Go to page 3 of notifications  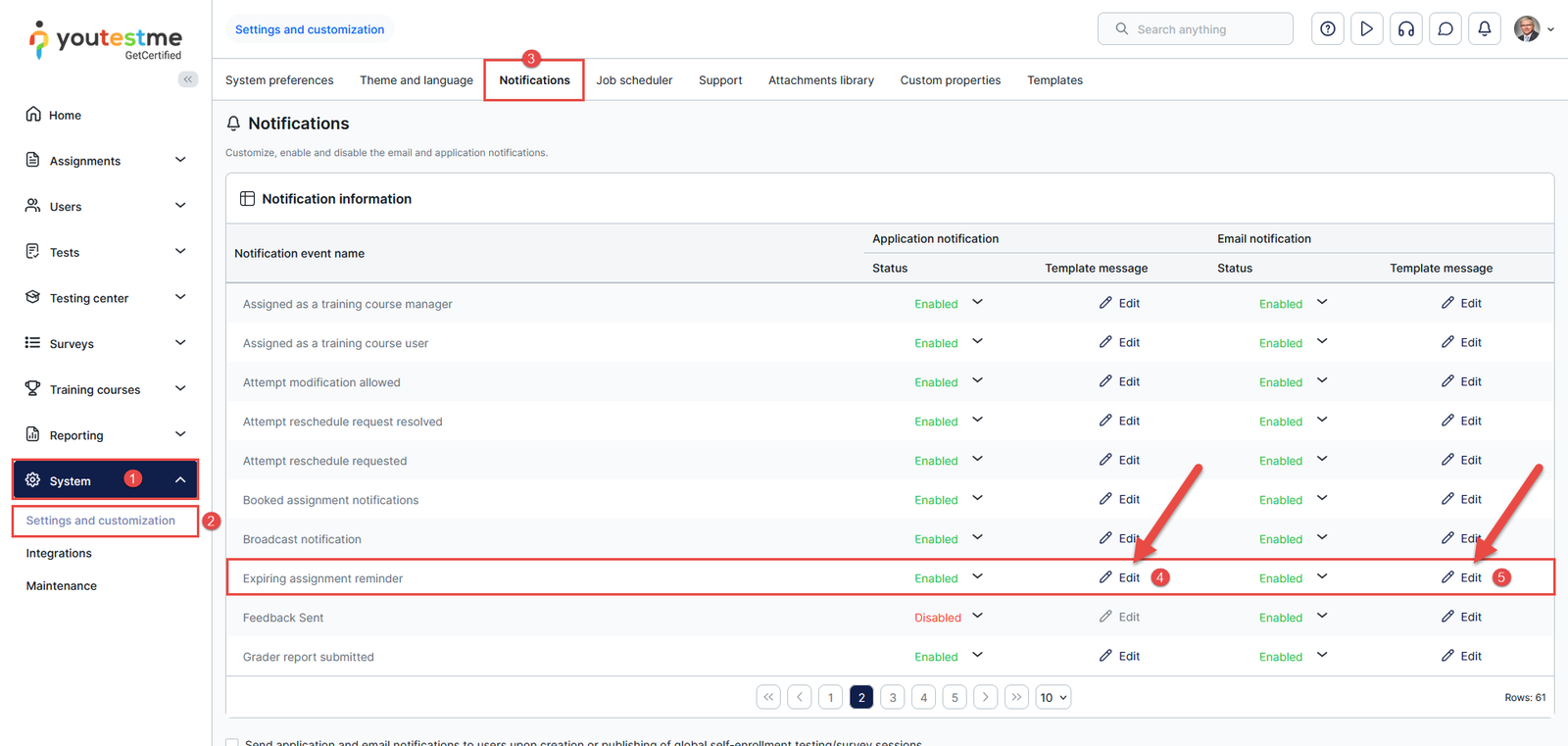(x=892, y=697)
